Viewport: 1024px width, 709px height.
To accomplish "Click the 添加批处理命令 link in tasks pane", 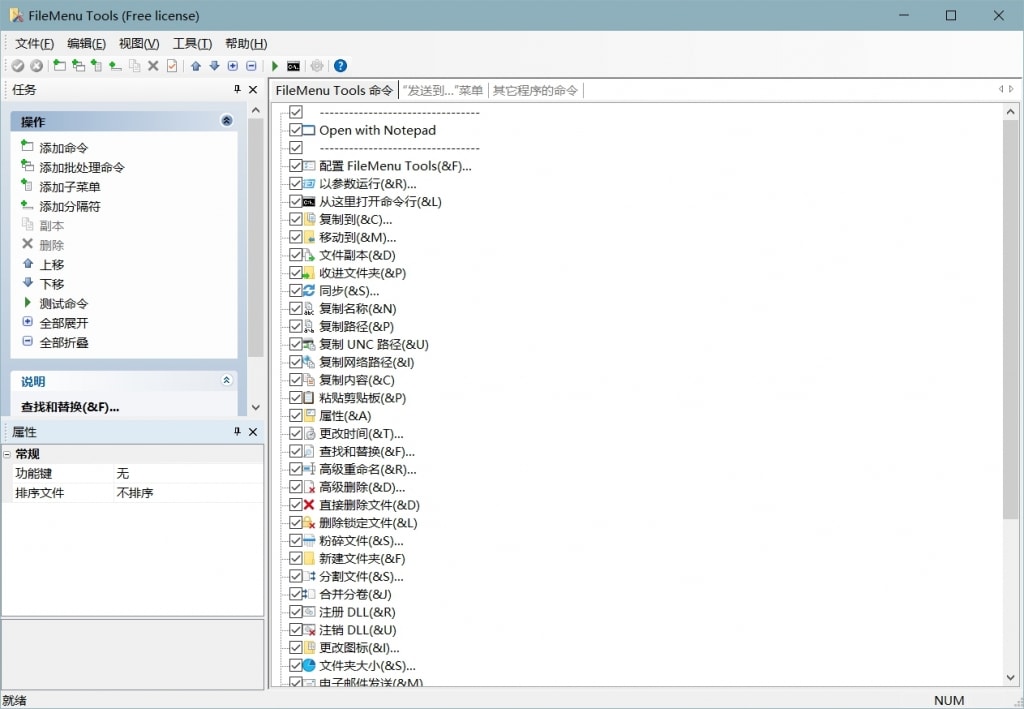I will pos(82,167).
